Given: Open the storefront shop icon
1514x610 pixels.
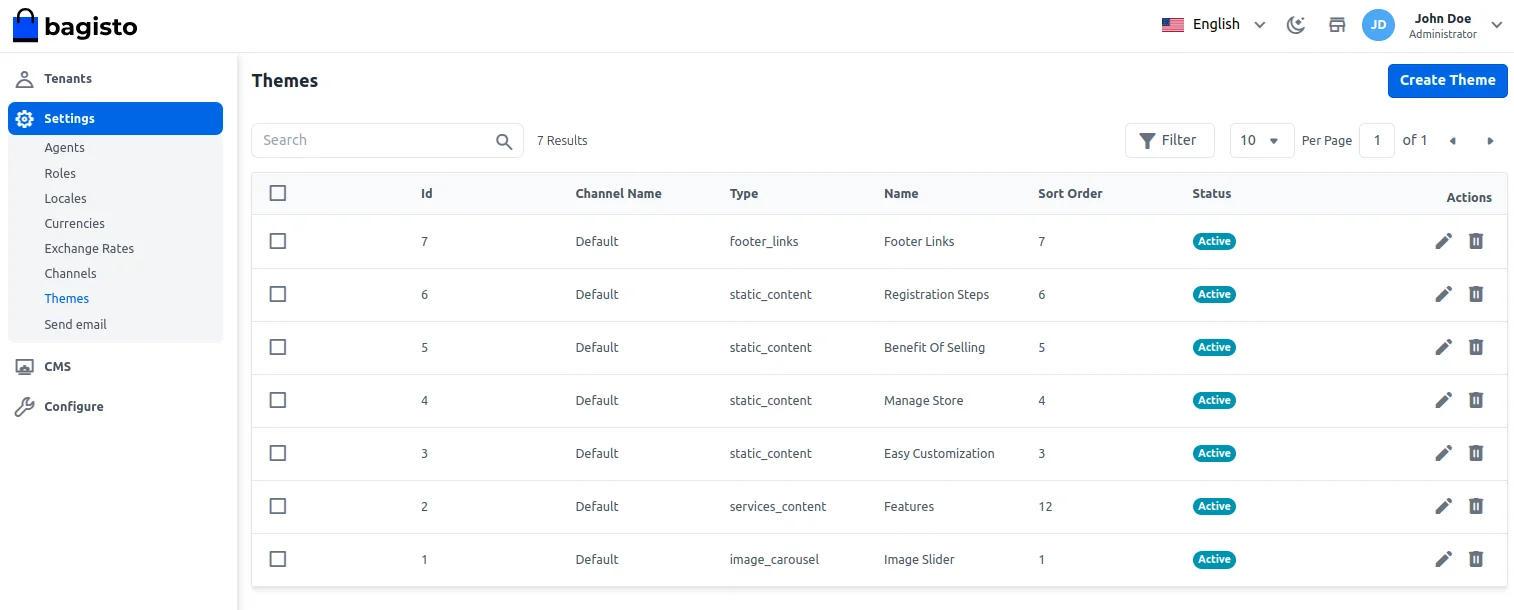Looking at the screenshot, I should [1337, 25].
